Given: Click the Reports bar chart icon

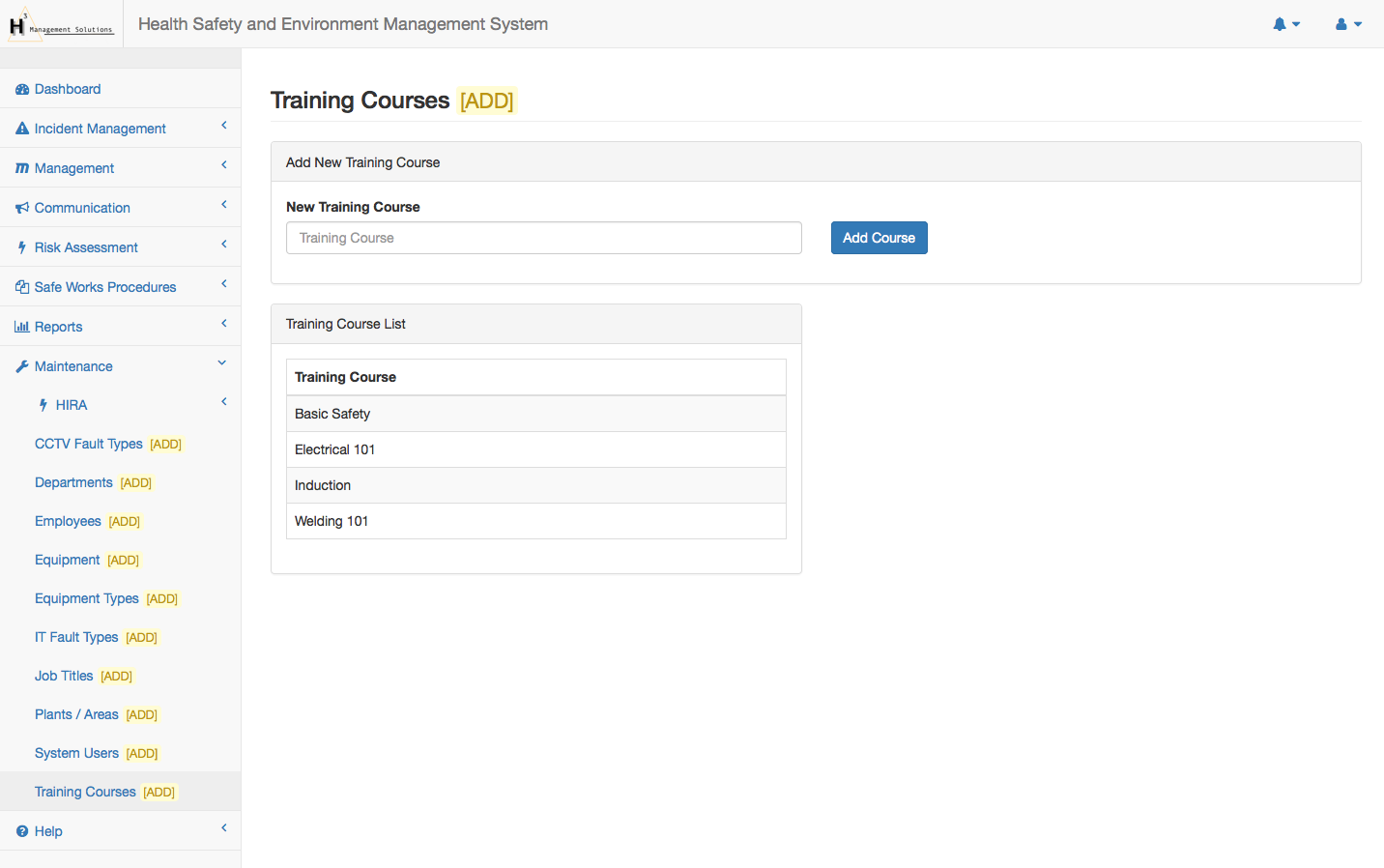Looking at the screenshot, I should 22,327.
